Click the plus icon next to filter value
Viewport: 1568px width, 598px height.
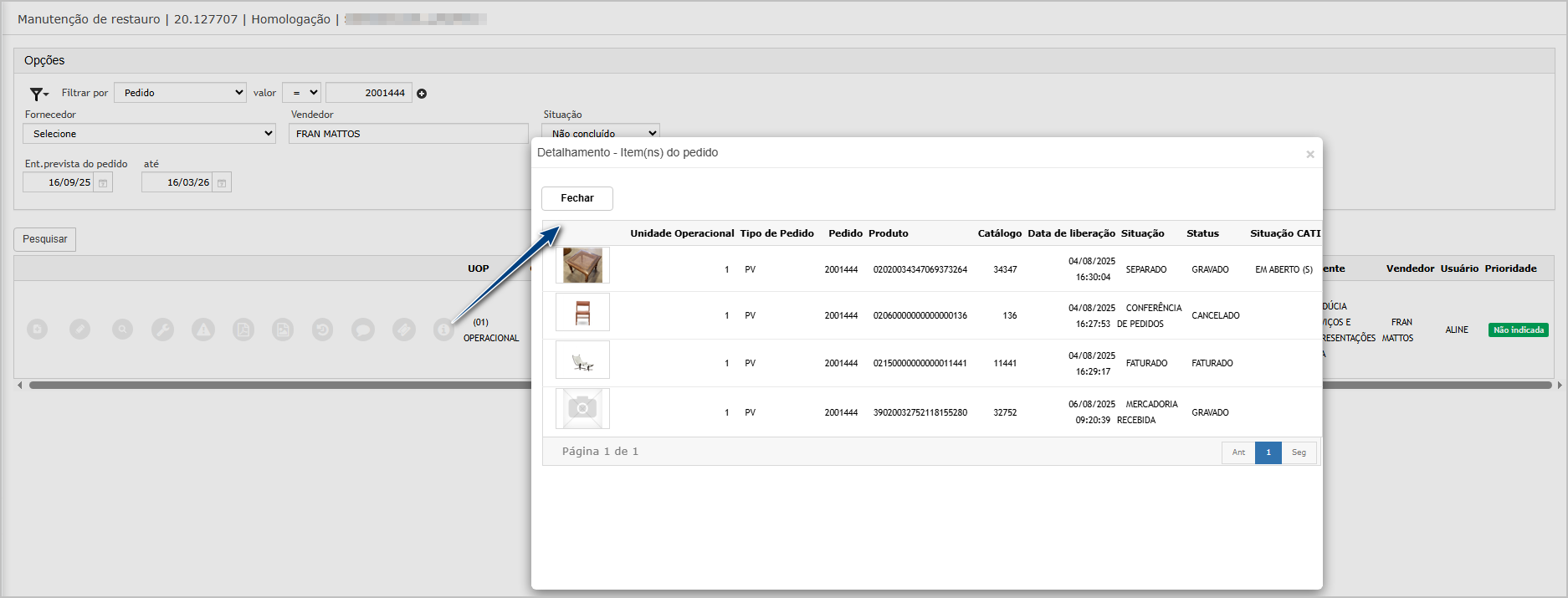[x=422, y=94]
